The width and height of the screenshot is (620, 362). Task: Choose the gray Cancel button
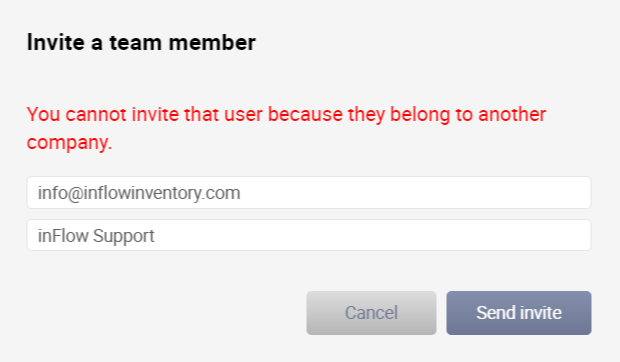[x=371, y=313]
